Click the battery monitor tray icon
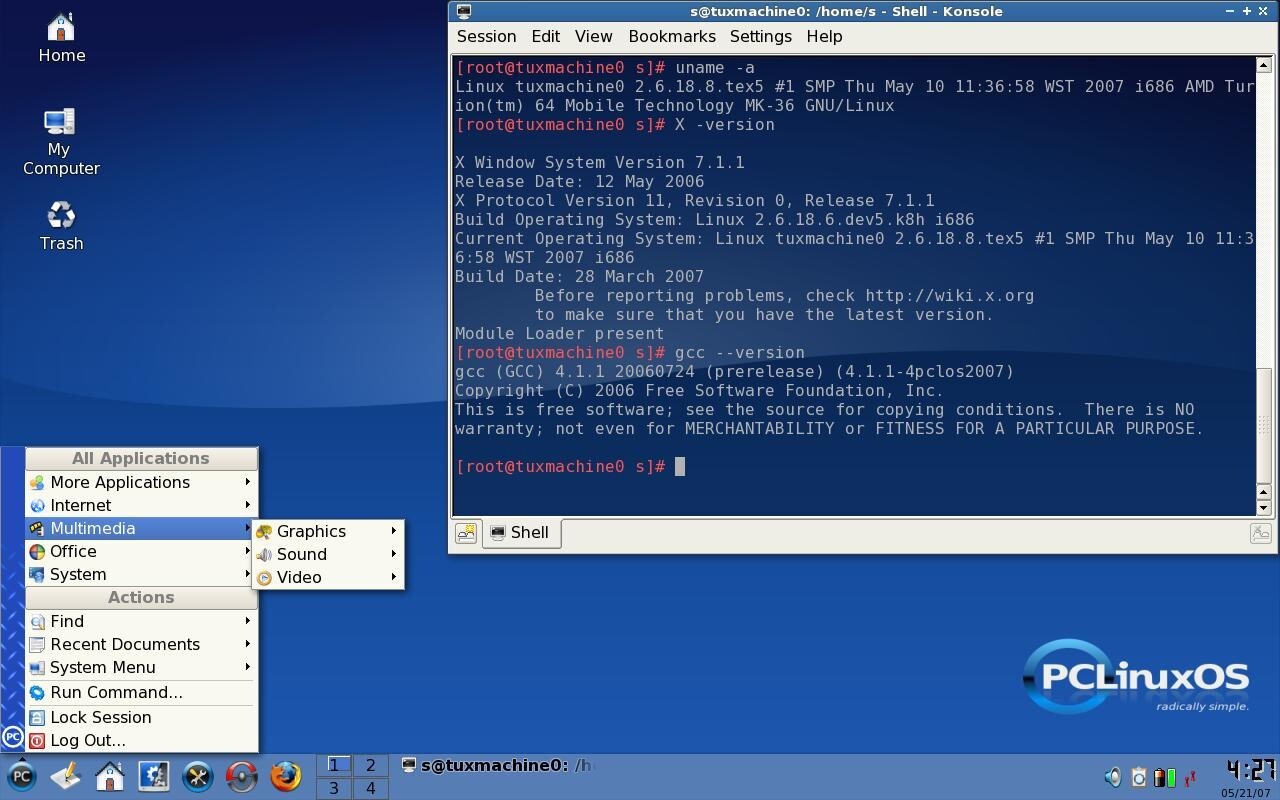Image resolution: width=1280 pixels, height=800 pixels. pyautogui.click(x=1163, y=777)
